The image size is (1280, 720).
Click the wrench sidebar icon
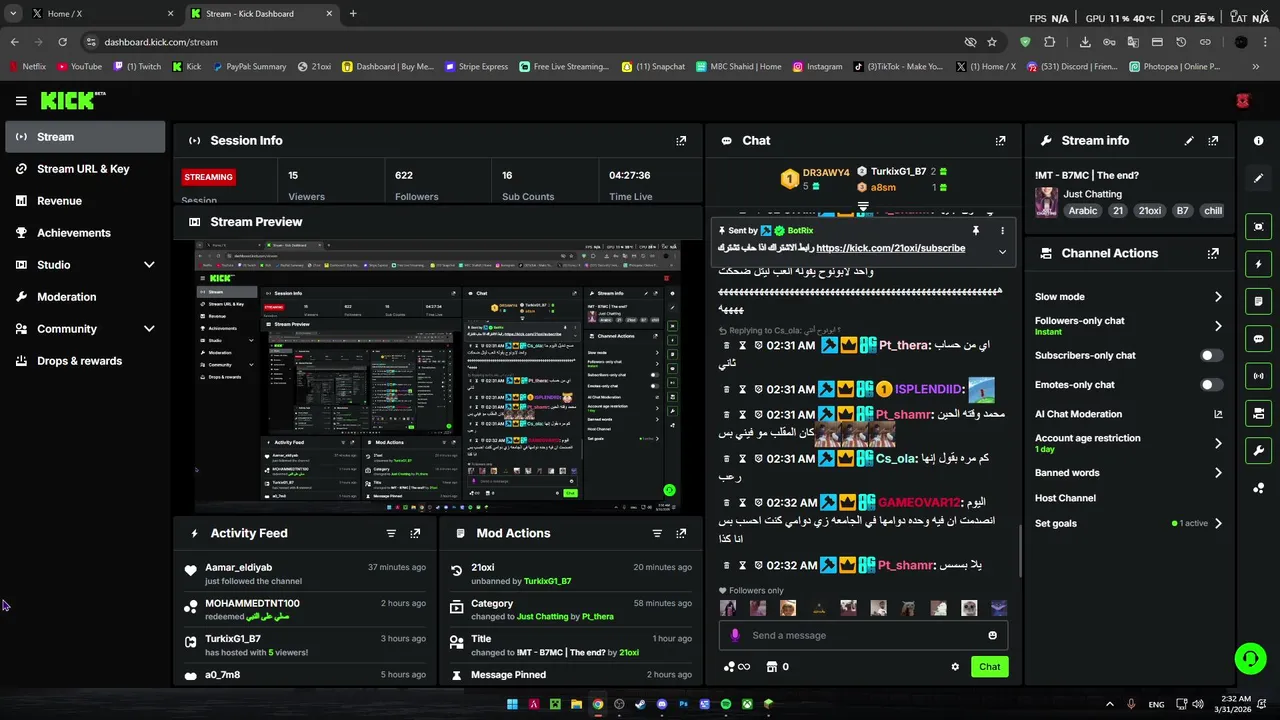(x=1259, y=451)
